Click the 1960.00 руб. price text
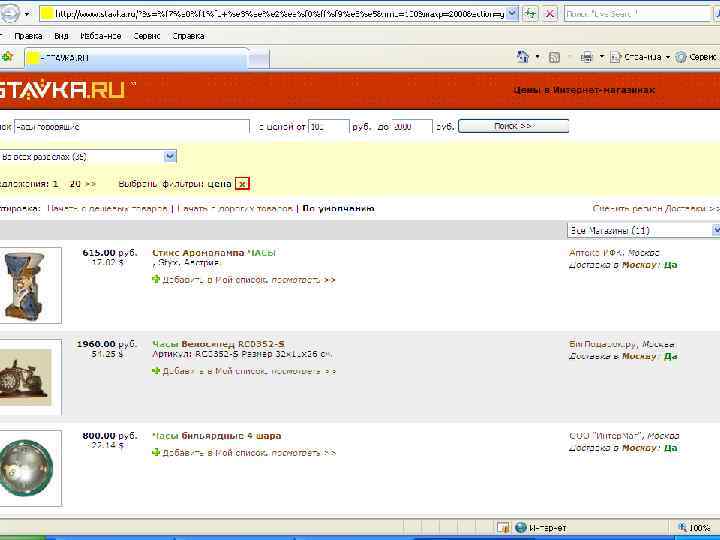Image resolution: width=720 pixels, height=540 pixels. [107, 344]
